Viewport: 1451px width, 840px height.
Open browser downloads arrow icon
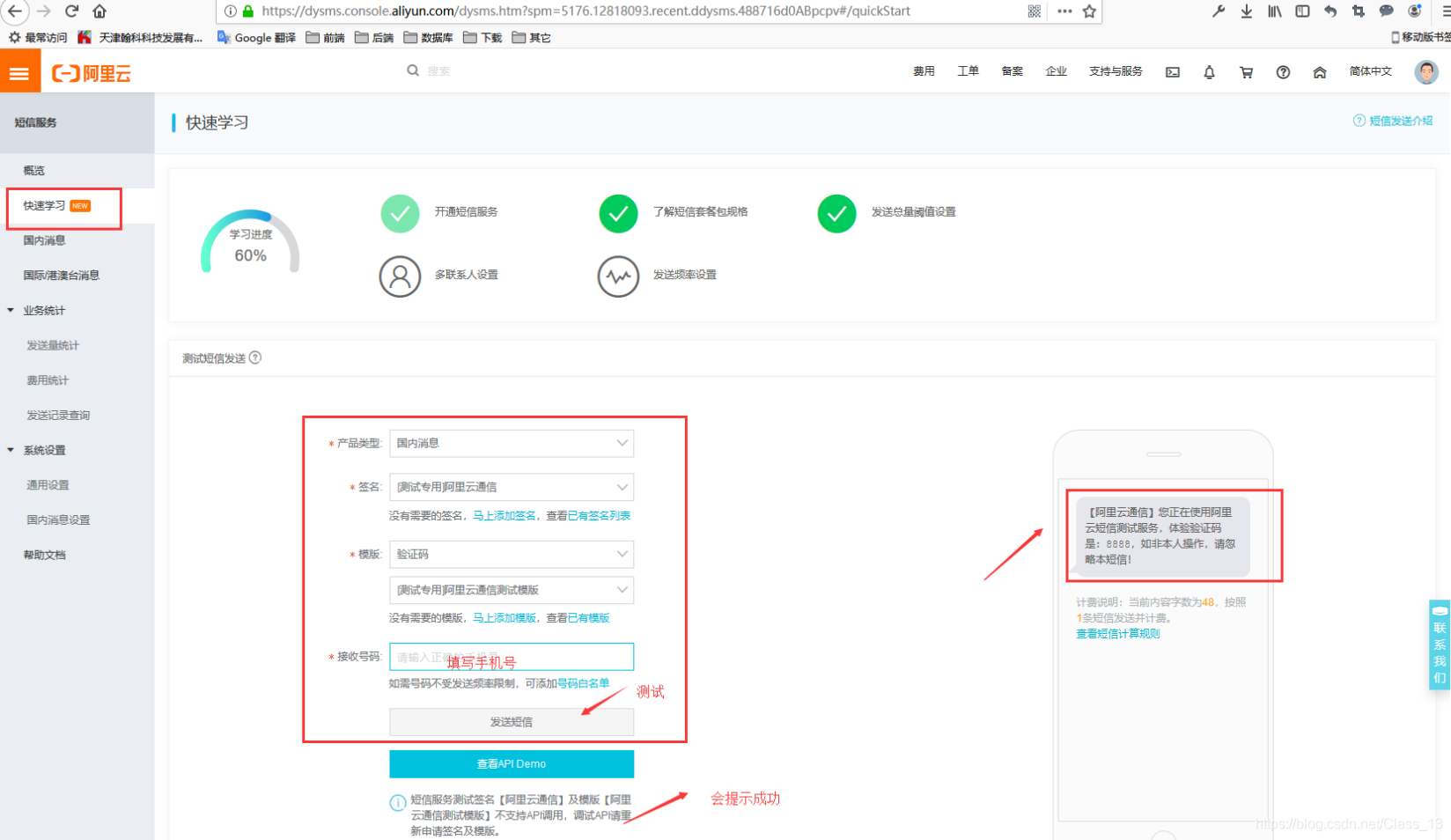pos(1247,11)
